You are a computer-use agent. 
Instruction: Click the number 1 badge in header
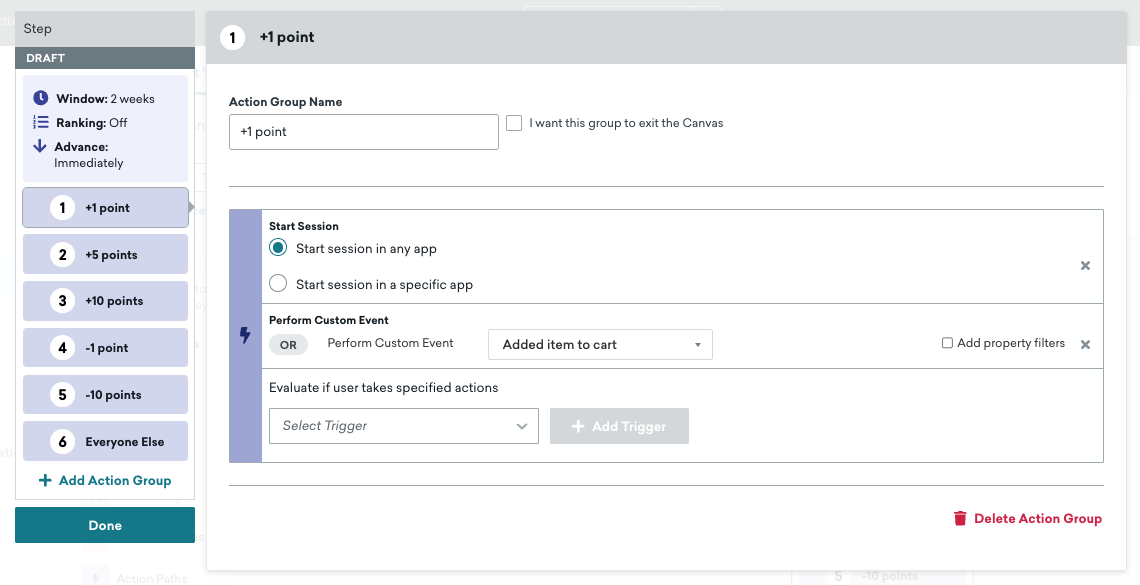pyautogui.click(x=233, y=37)
